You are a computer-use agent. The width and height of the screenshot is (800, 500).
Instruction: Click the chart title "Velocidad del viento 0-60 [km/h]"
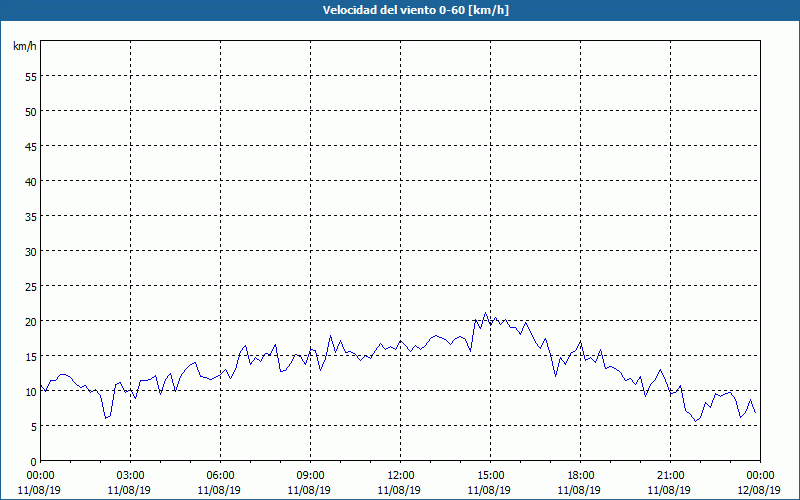click(416, 10)
